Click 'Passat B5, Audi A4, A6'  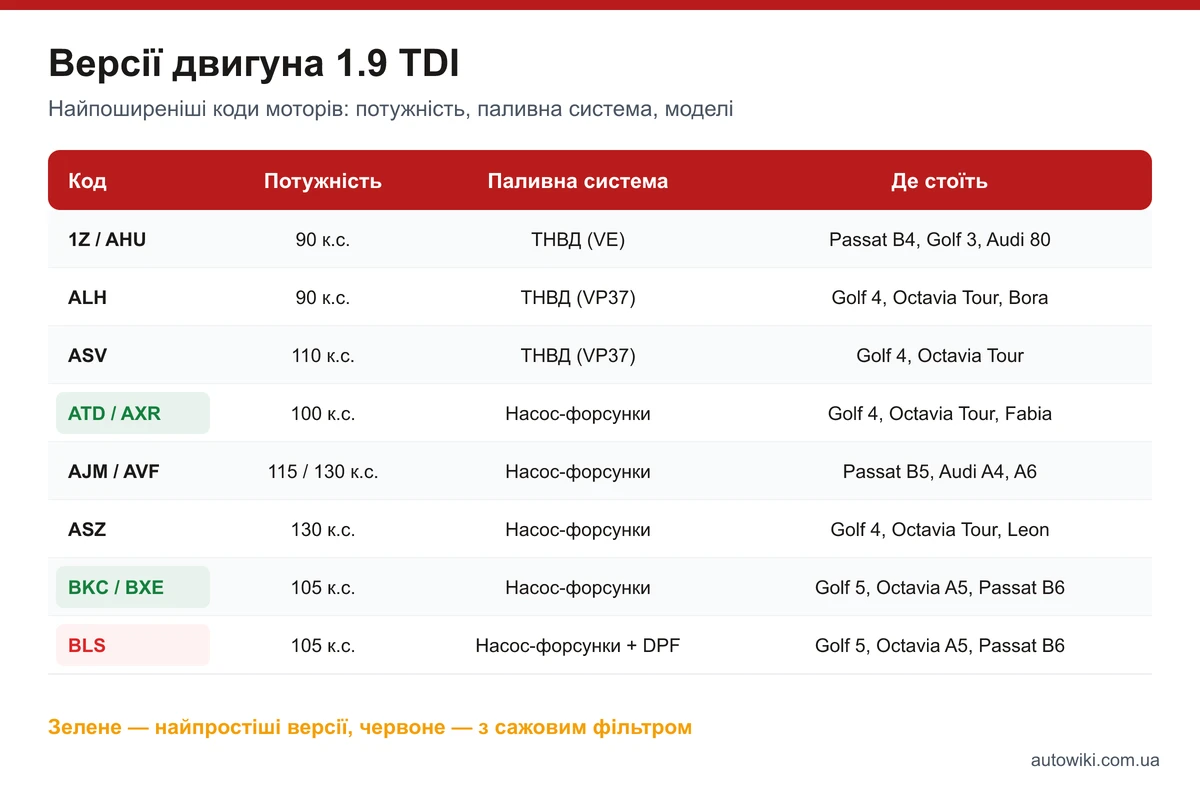coord(940,472)
